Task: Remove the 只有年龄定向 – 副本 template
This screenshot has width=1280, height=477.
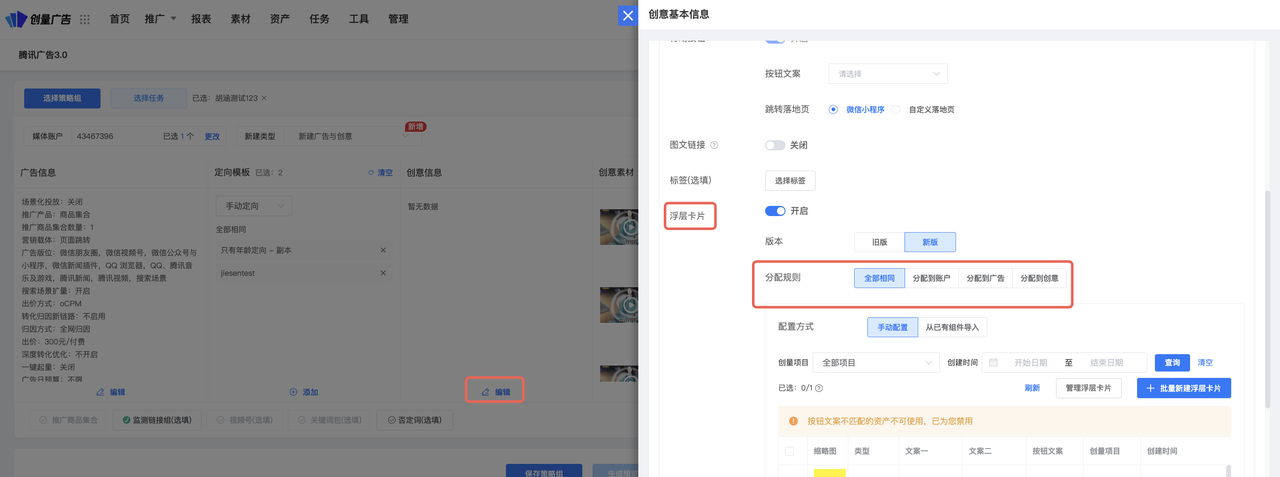Action: [383, 250]
